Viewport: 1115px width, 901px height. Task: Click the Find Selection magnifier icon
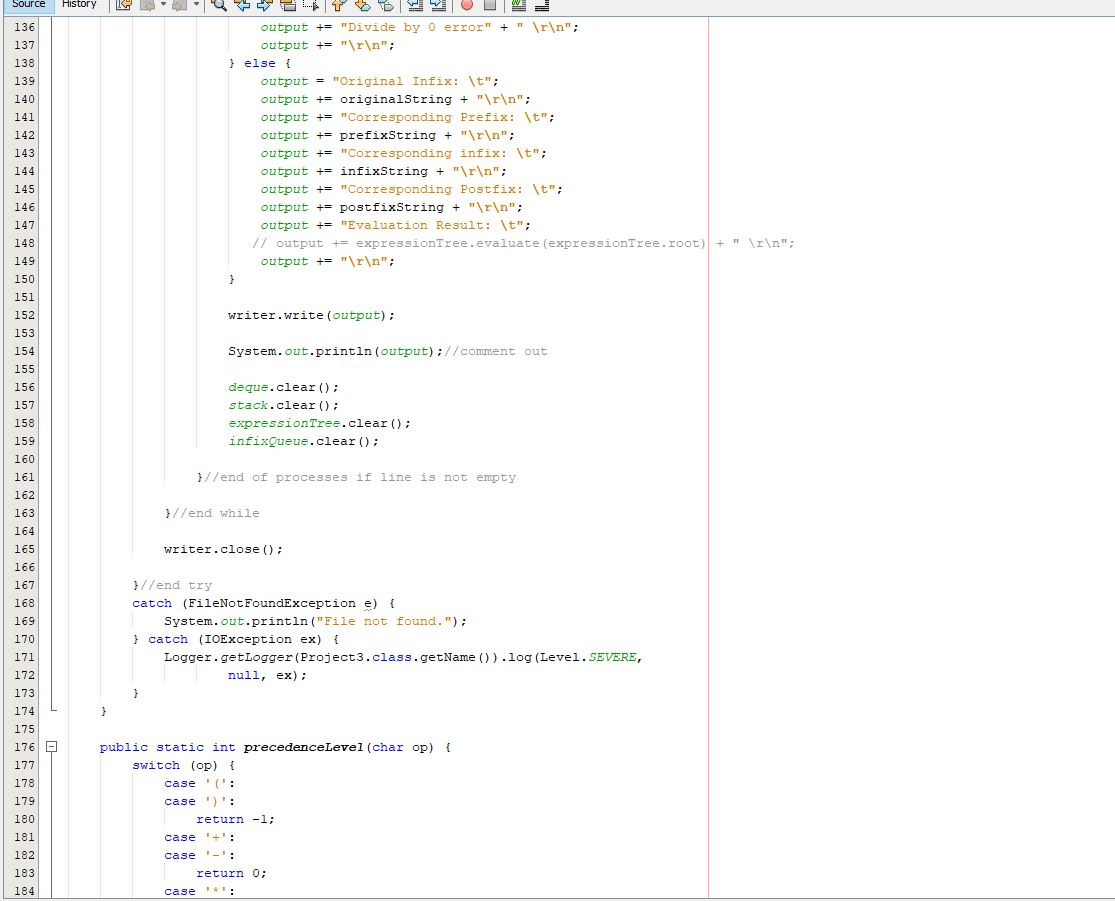click(x=220, y=5)
